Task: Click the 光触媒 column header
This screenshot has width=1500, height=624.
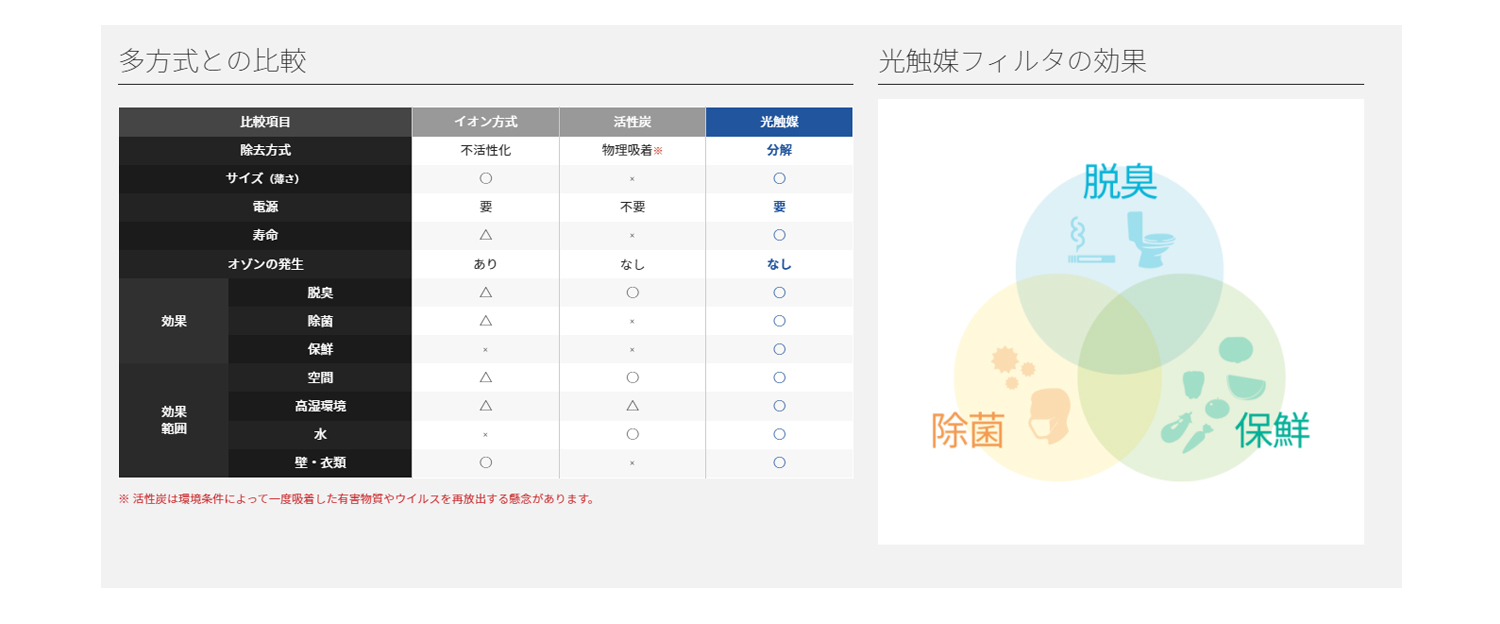Action: [779, 122]
